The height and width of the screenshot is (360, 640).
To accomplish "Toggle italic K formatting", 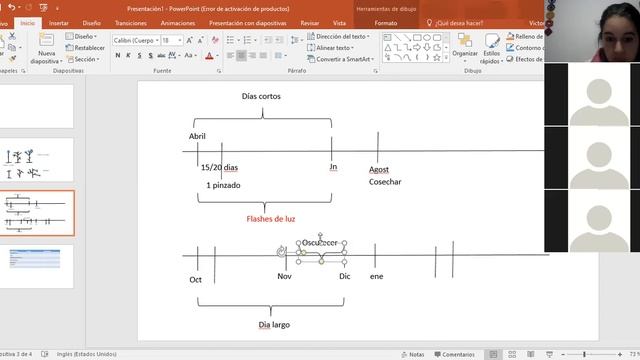I will pyautogui.click(x=128, y=55).
